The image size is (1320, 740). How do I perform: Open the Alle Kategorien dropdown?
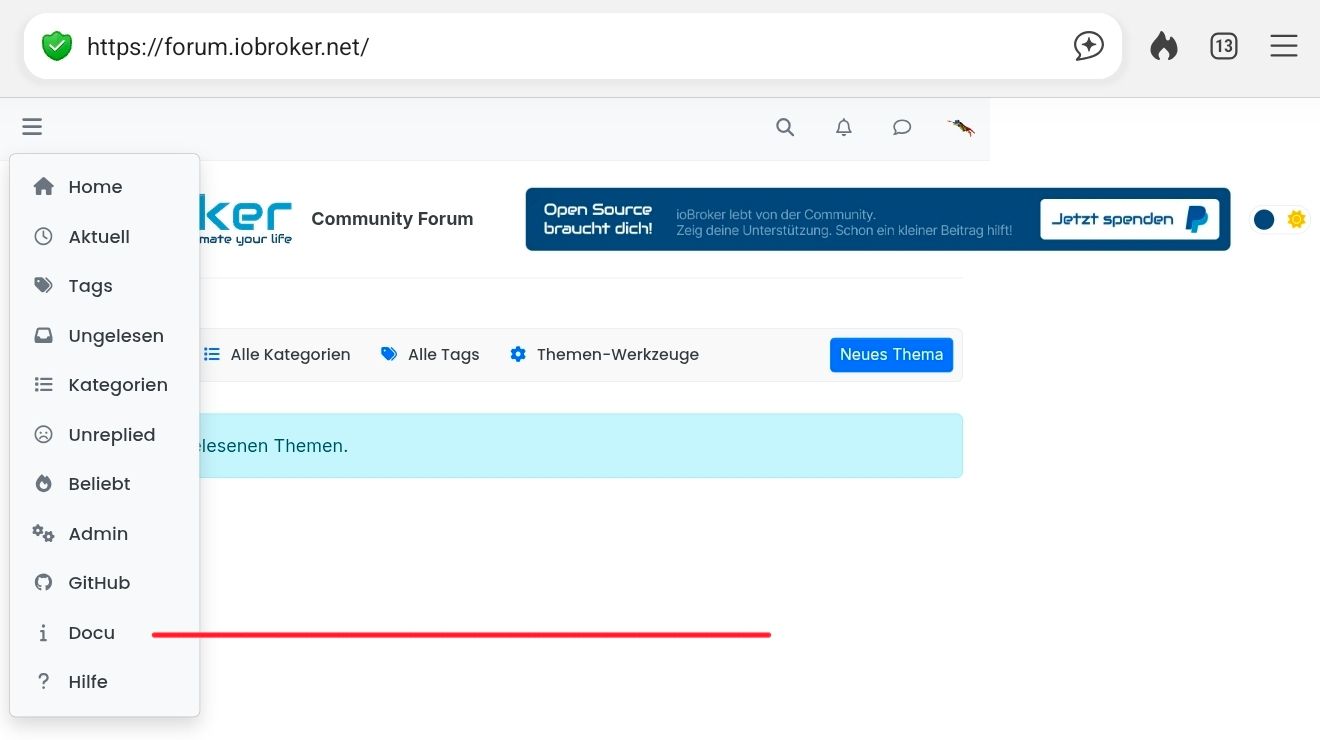pos(277,355)
